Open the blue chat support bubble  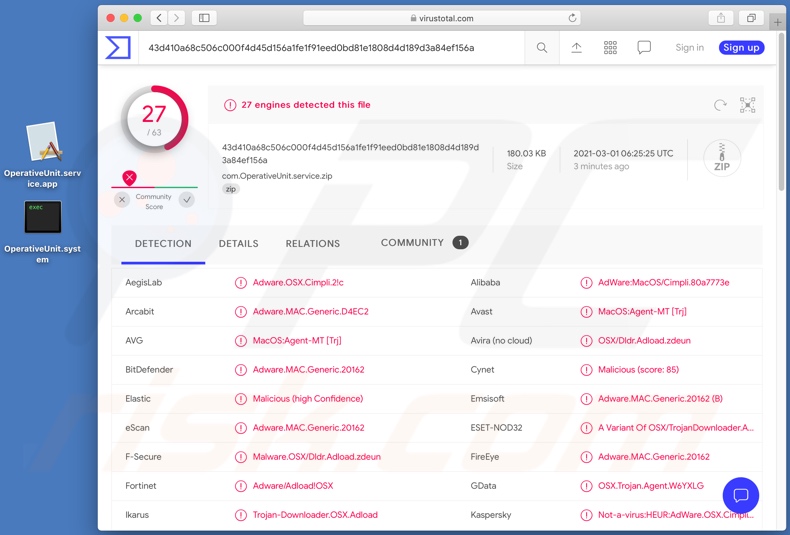click(x=741, y=495)
